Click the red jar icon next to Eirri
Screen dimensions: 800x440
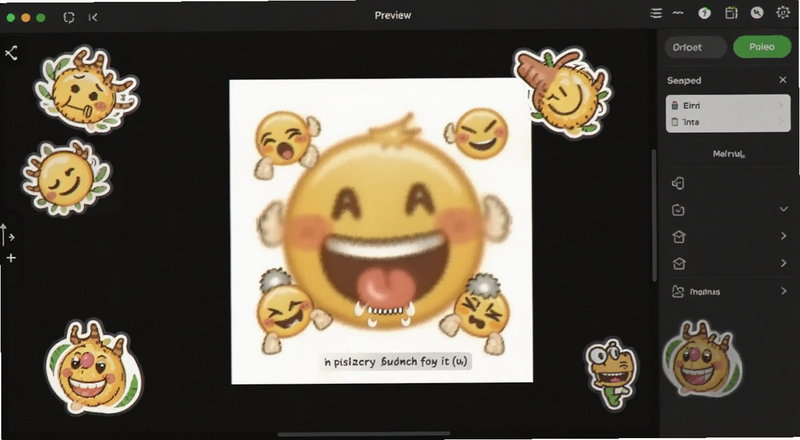(674, 106)
